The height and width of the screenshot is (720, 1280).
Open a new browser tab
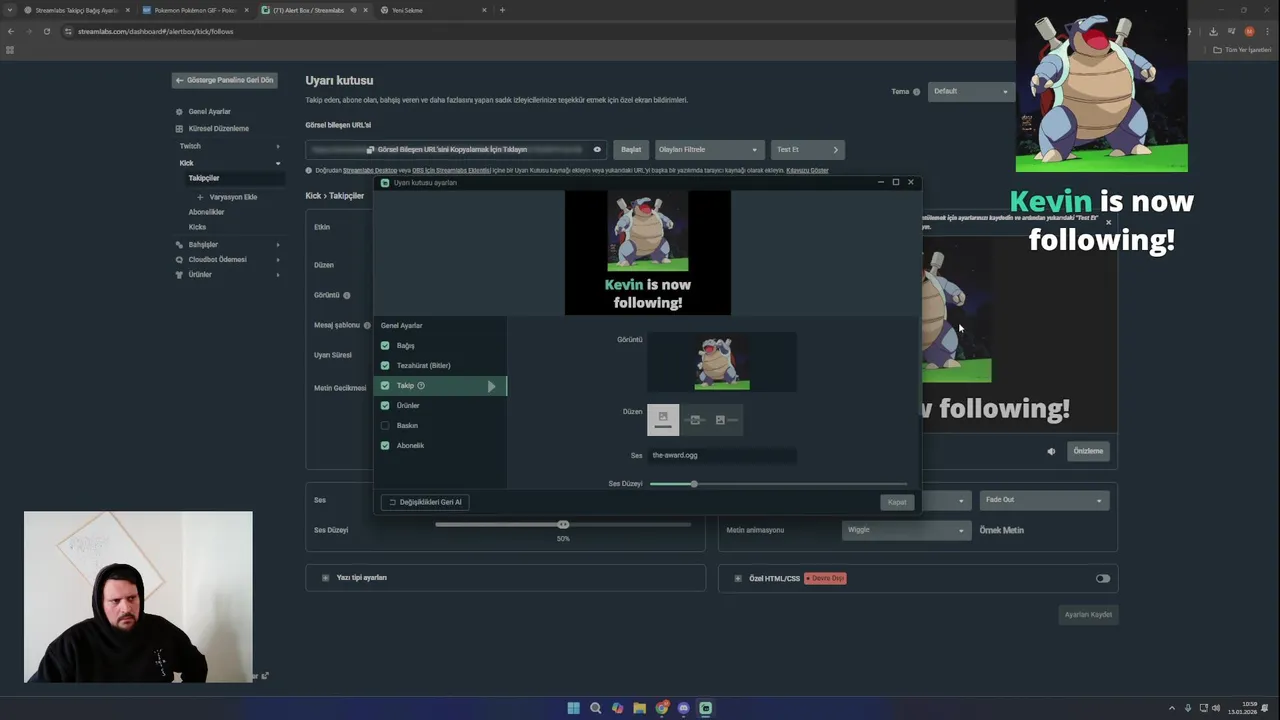(x=502, y=10)
